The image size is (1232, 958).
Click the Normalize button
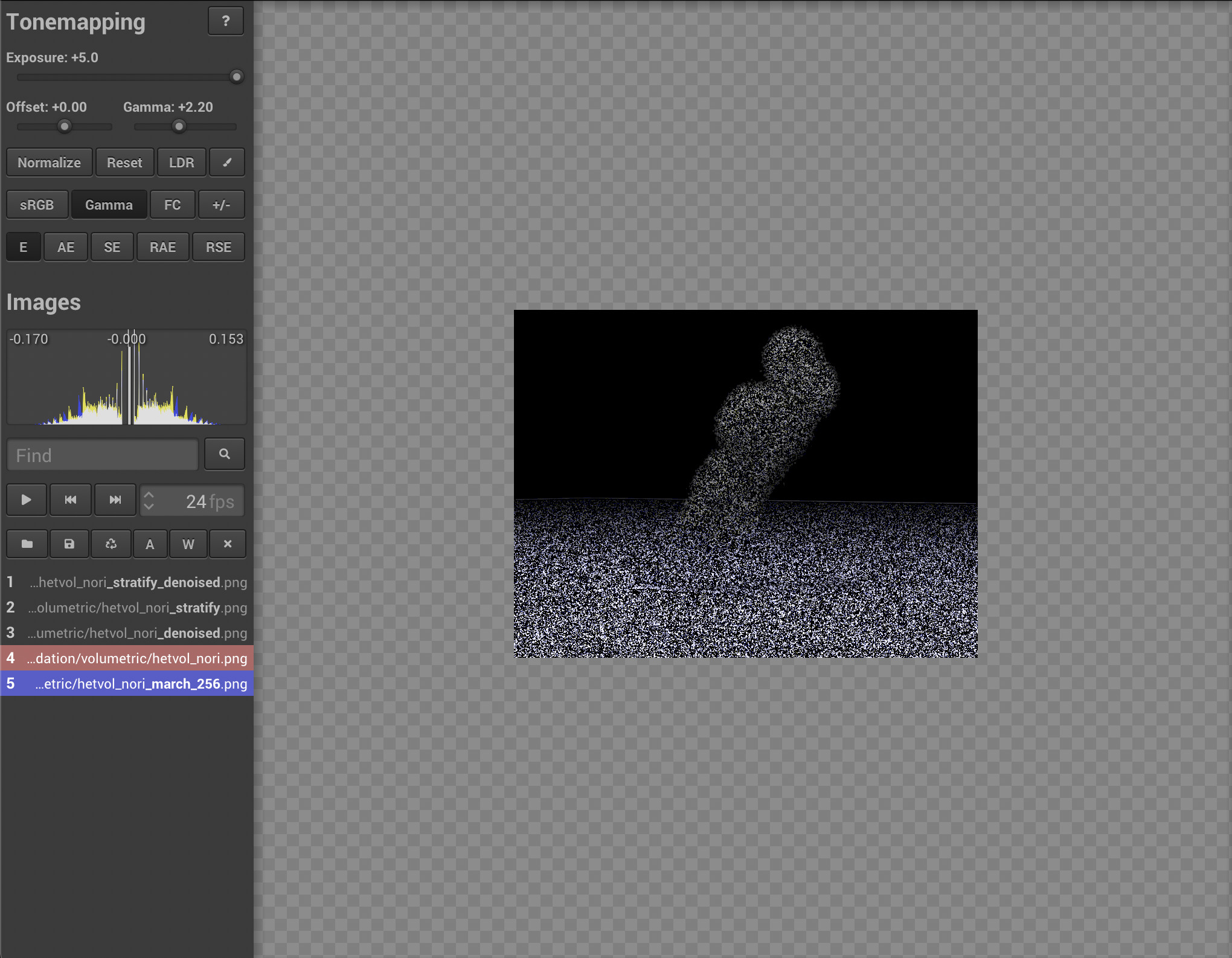click(50, 162)
